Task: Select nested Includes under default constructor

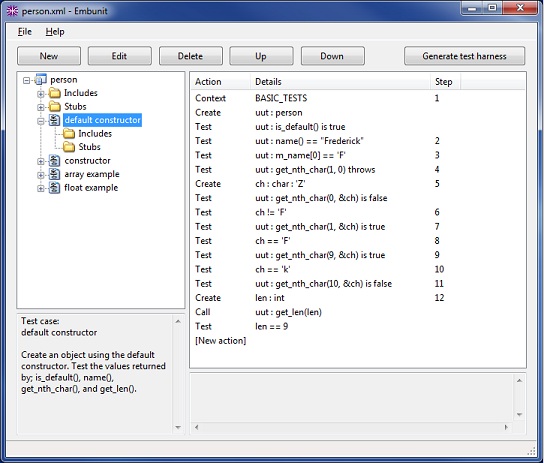Action: (x=95, y=134)
